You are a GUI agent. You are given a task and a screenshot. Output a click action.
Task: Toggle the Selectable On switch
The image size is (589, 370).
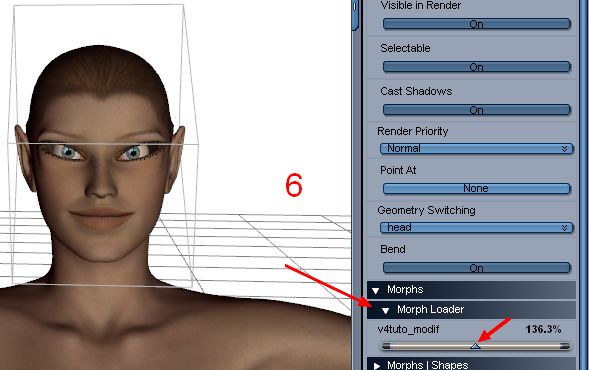pos(477,67)
